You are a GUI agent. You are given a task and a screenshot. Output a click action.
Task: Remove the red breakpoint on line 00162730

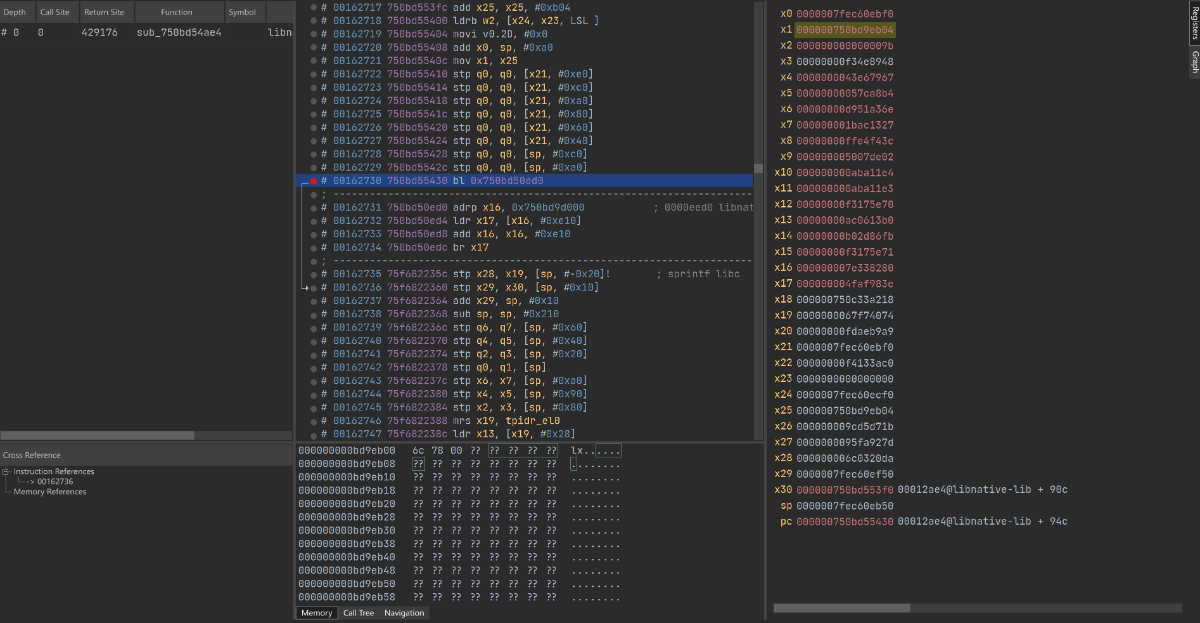[313, 181]
